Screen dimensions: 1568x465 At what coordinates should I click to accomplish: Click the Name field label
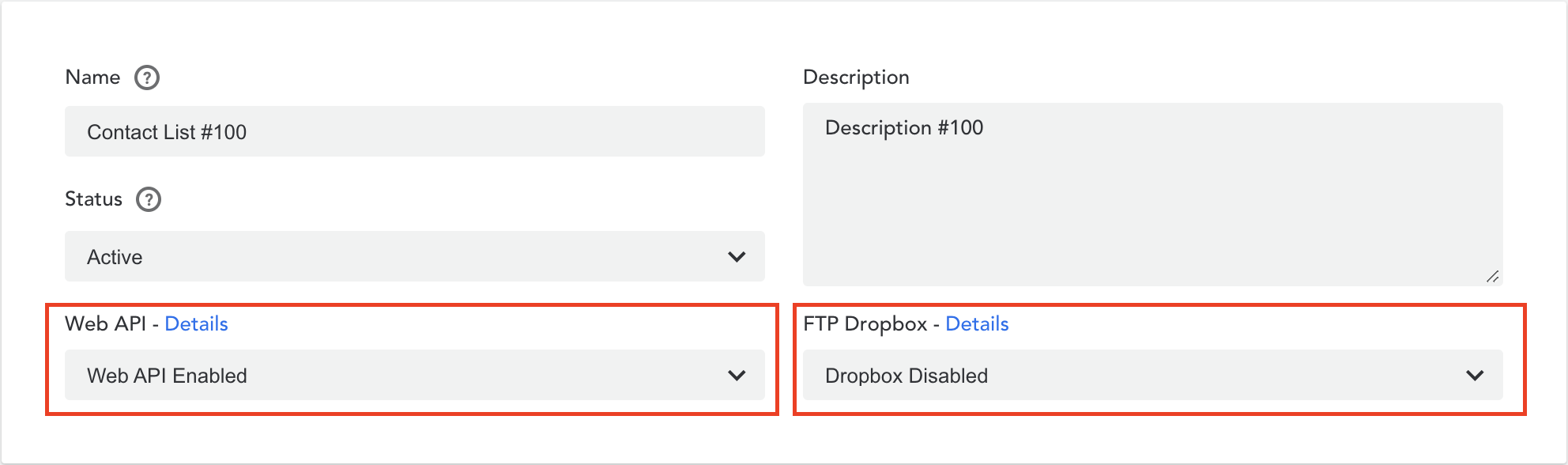pyautogui.click(x=92, y=77)
